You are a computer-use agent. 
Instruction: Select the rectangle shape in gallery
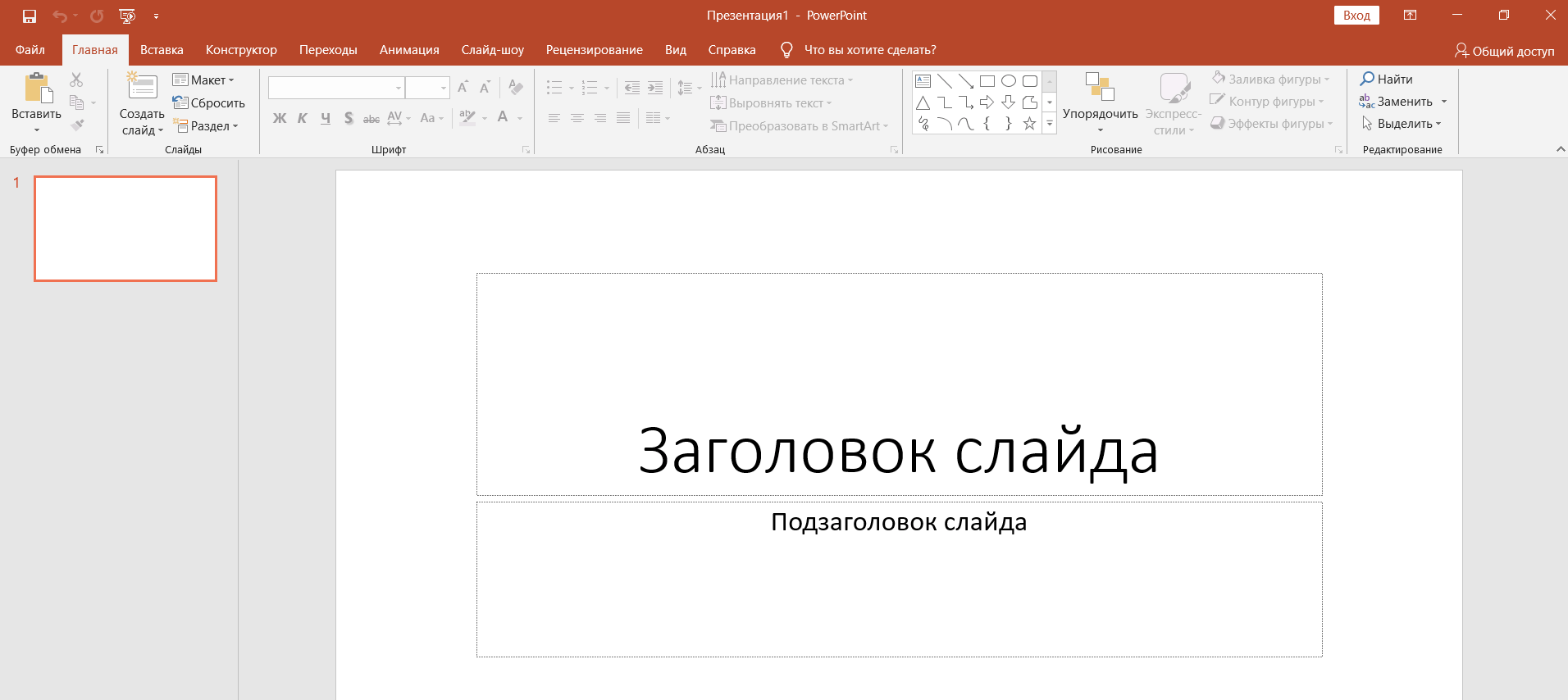[x=987, y=81]
